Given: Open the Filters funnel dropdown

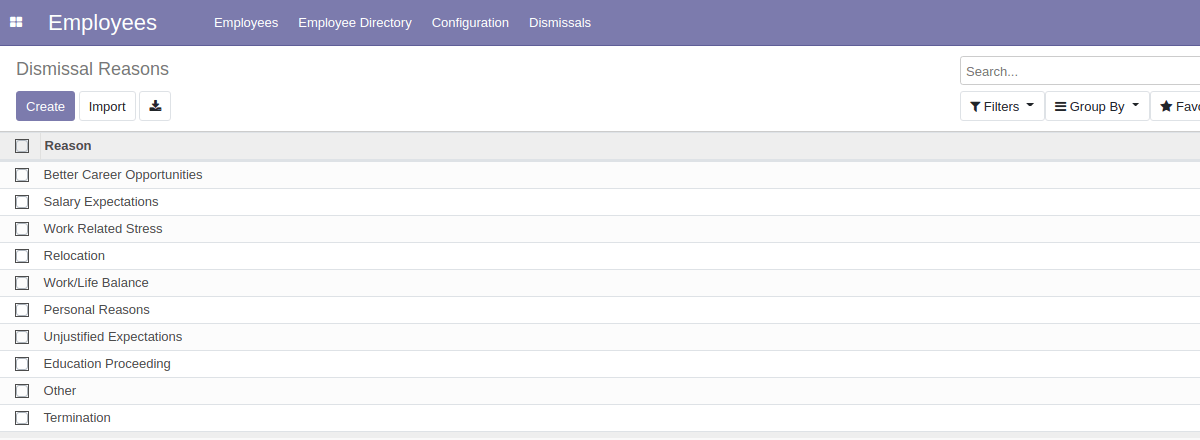Looking at the screenshot, I should click(1001, 106).
